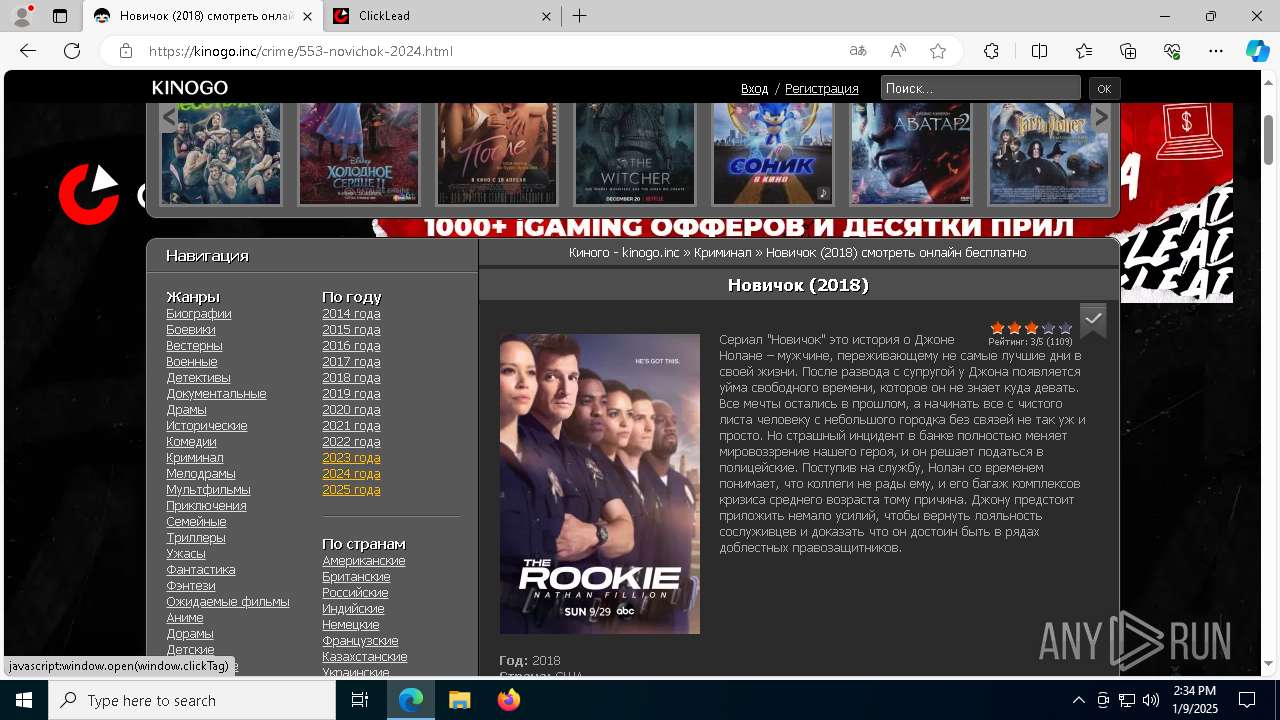This screenshot has width=1280, height=720.
Task: Click the address bar URL
Action: coord(300,51)
